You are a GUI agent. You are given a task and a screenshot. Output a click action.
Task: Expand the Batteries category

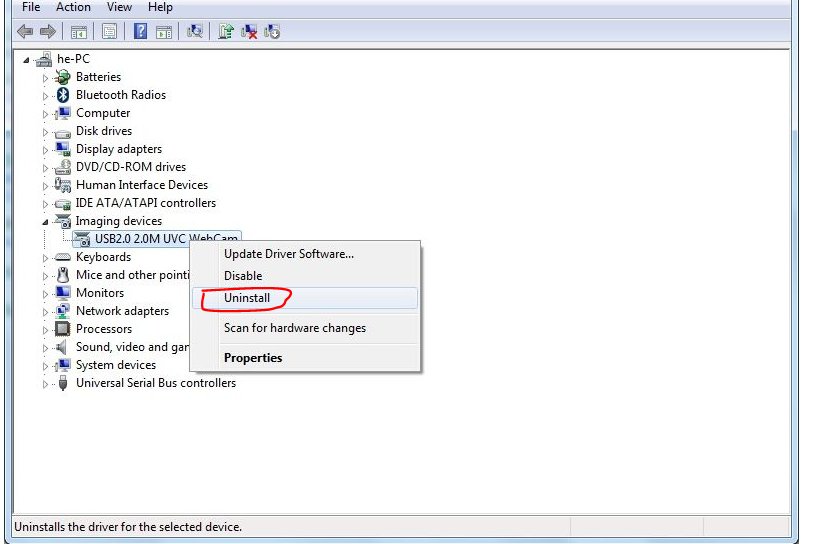point(45,78)
